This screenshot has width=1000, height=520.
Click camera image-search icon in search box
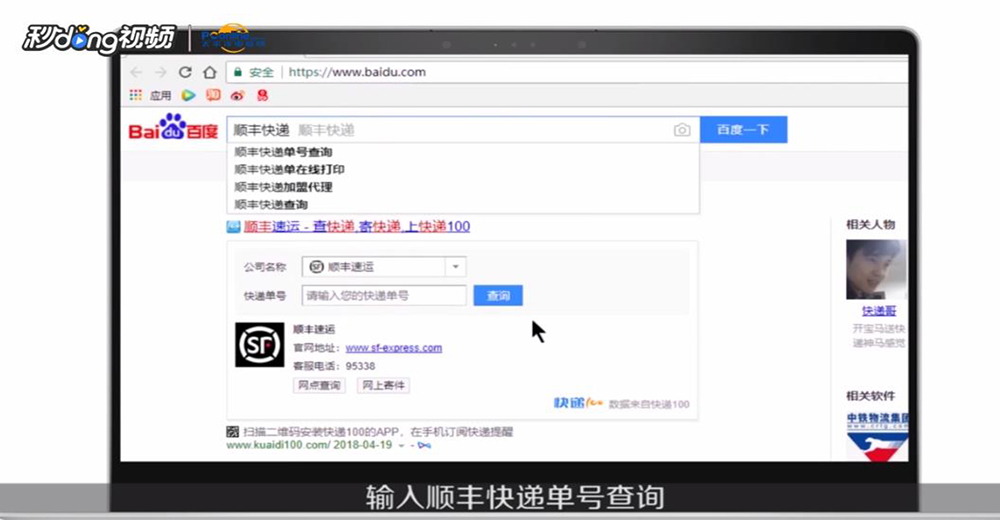tap(682, 130)
